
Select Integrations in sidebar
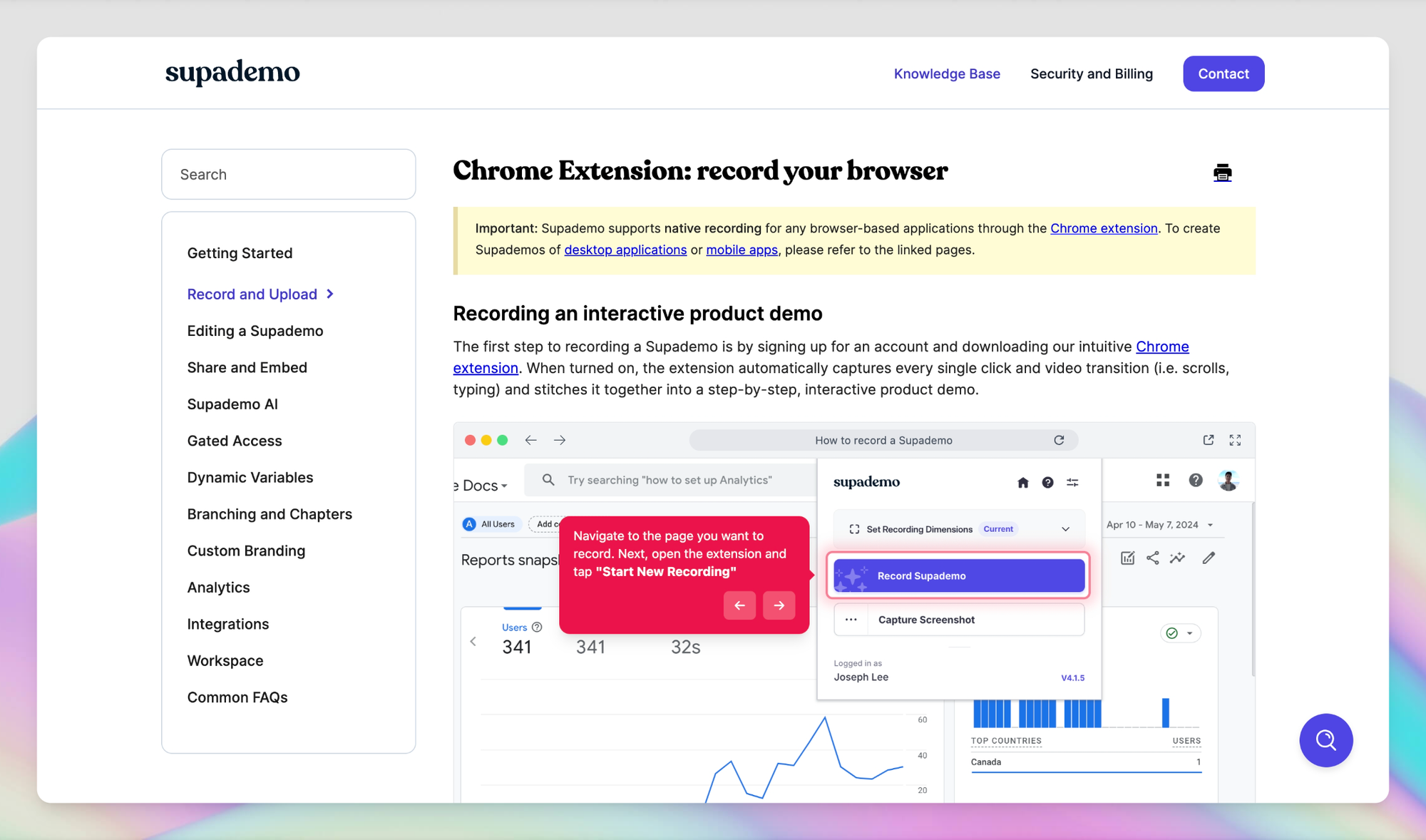pyautogui.click(x=228, y=624)
